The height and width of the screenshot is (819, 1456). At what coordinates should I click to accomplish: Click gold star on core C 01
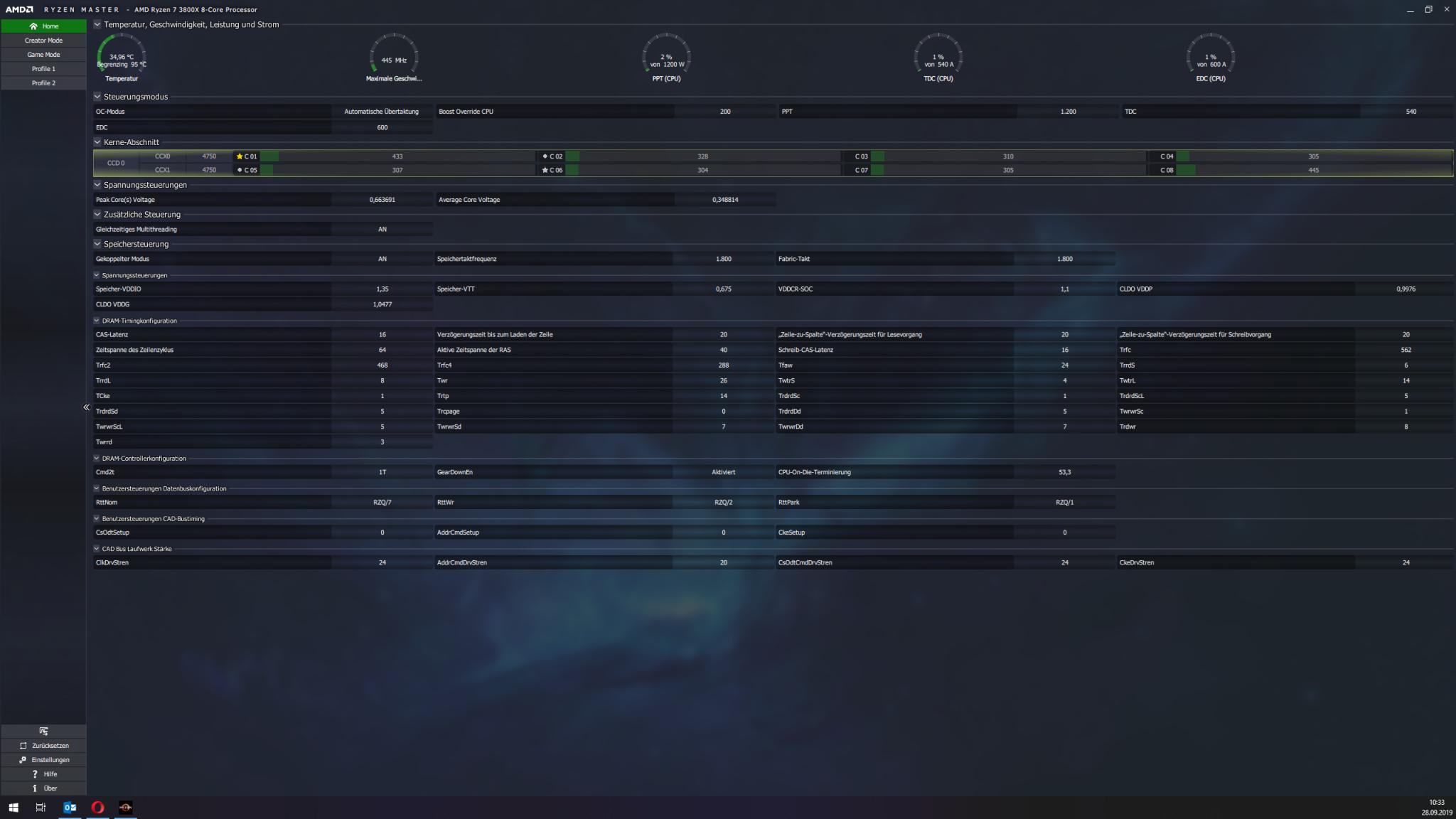[x=240, y=156]
